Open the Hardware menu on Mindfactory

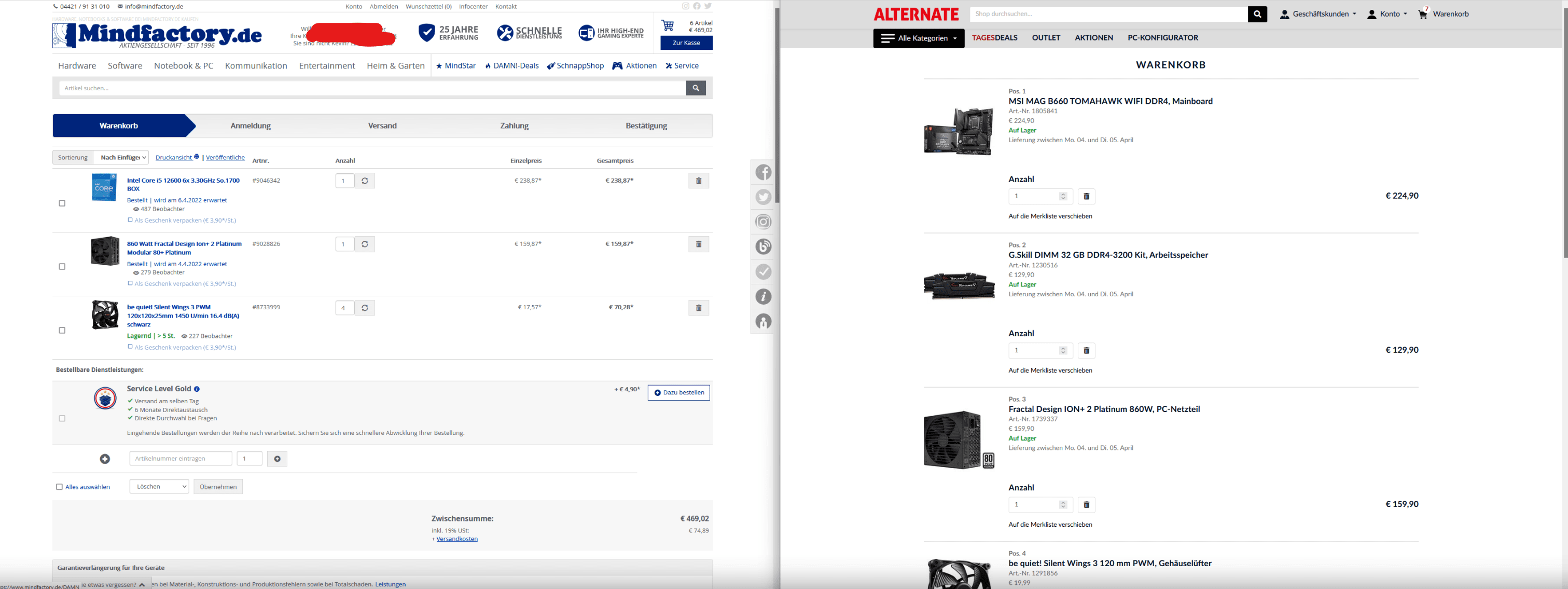(x=77, y=66)
